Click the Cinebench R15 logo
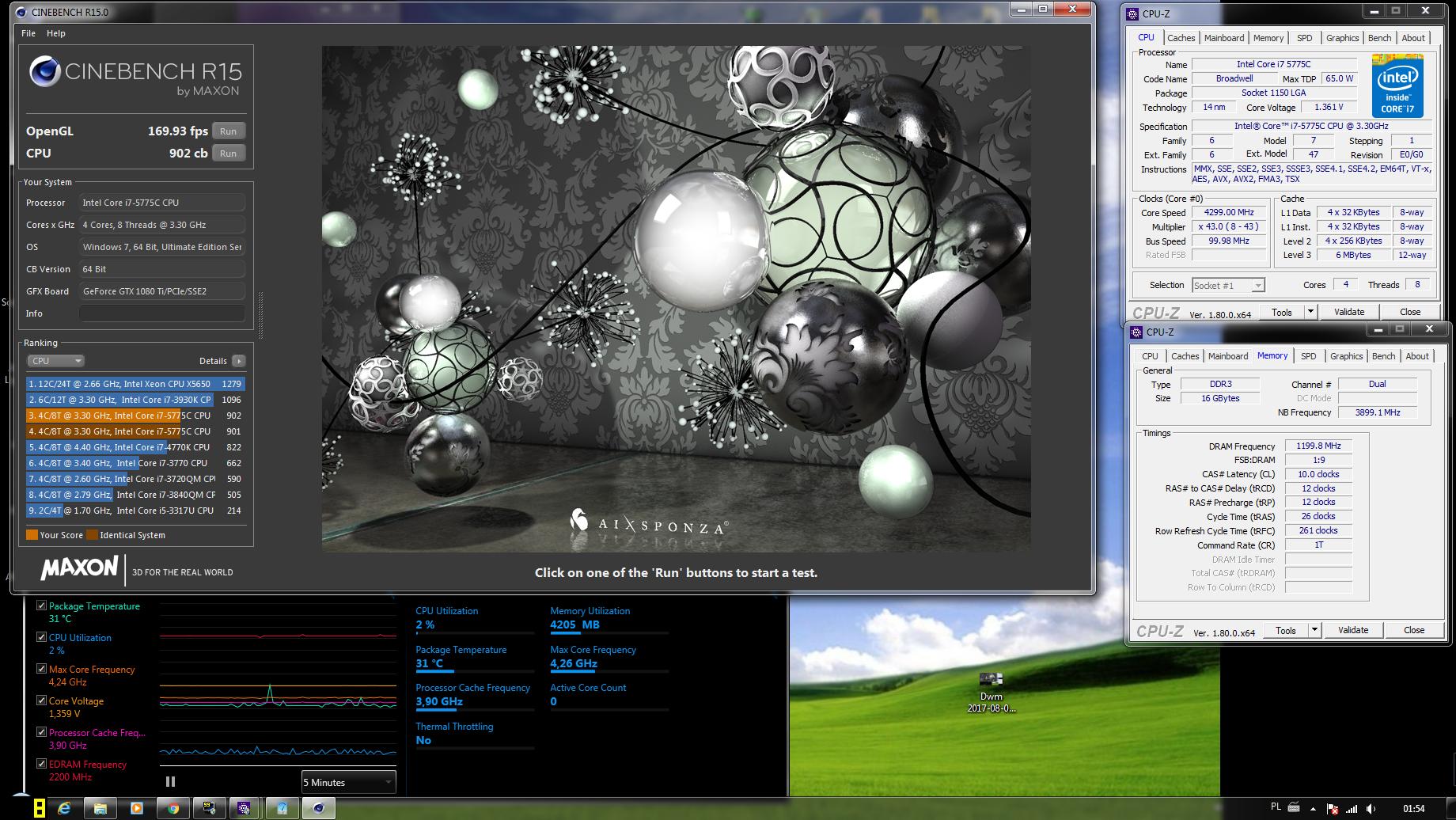The width and height of the screenshot is (1456, 820). [x=135, y=76]
